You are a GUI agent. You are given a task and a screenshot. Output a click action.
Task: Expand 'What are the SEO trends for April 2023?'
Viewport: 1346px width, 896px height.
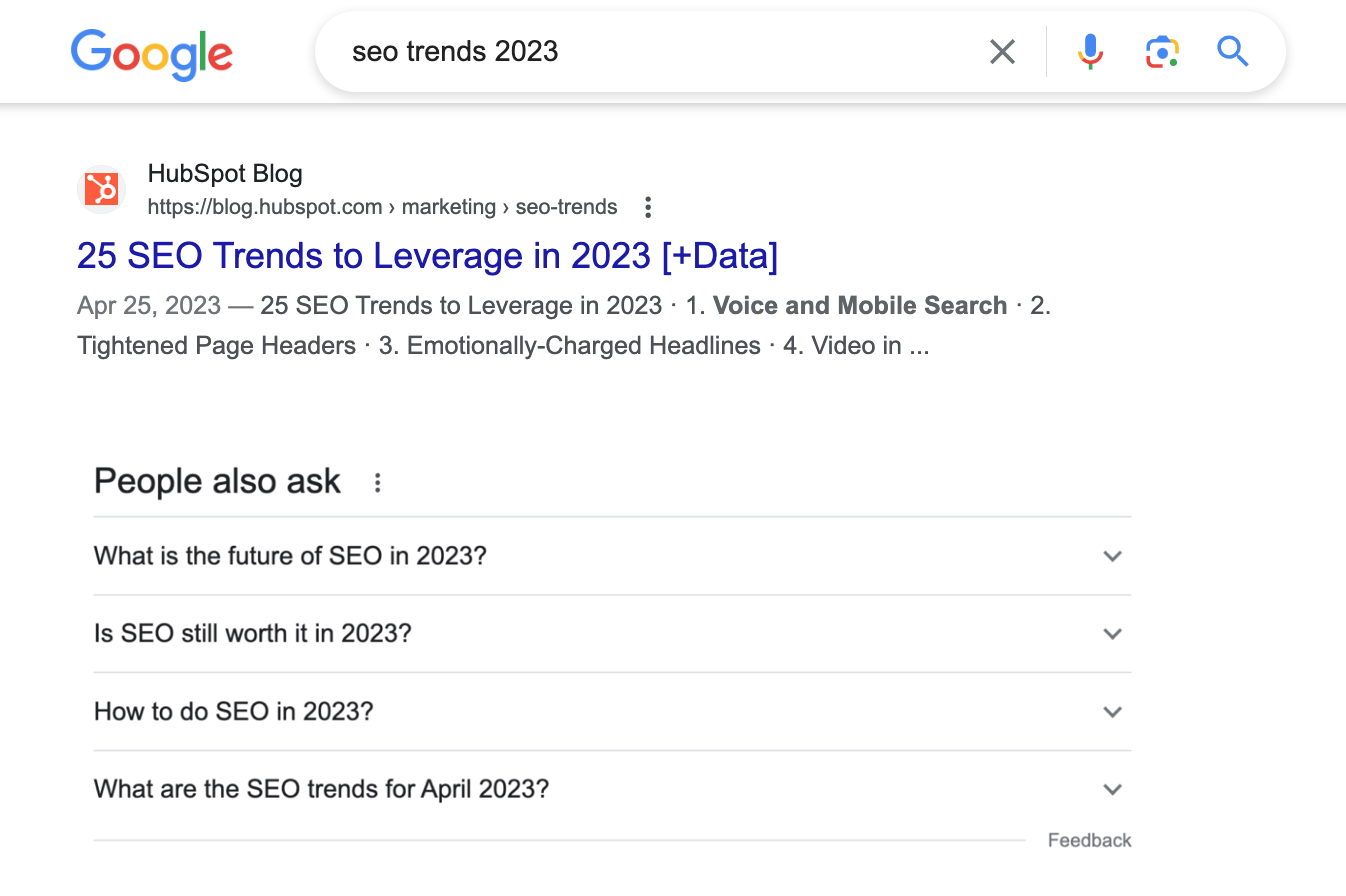1112,789
